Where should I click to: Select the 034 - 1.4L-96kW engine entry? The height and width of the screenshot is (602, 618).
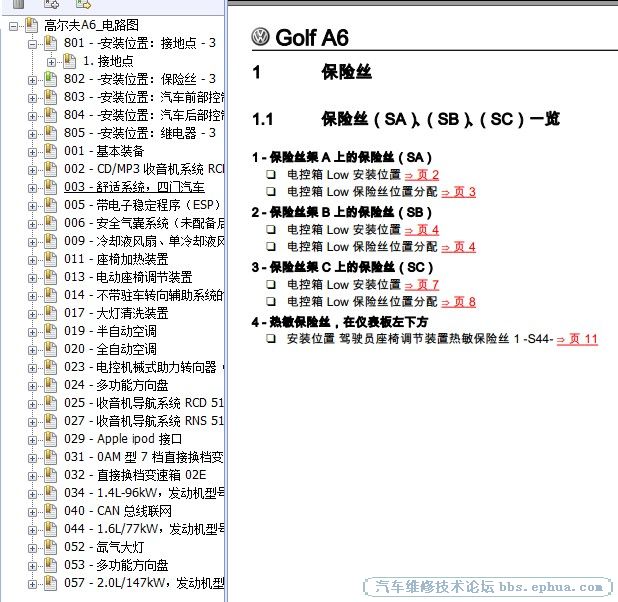click(144, 493)
